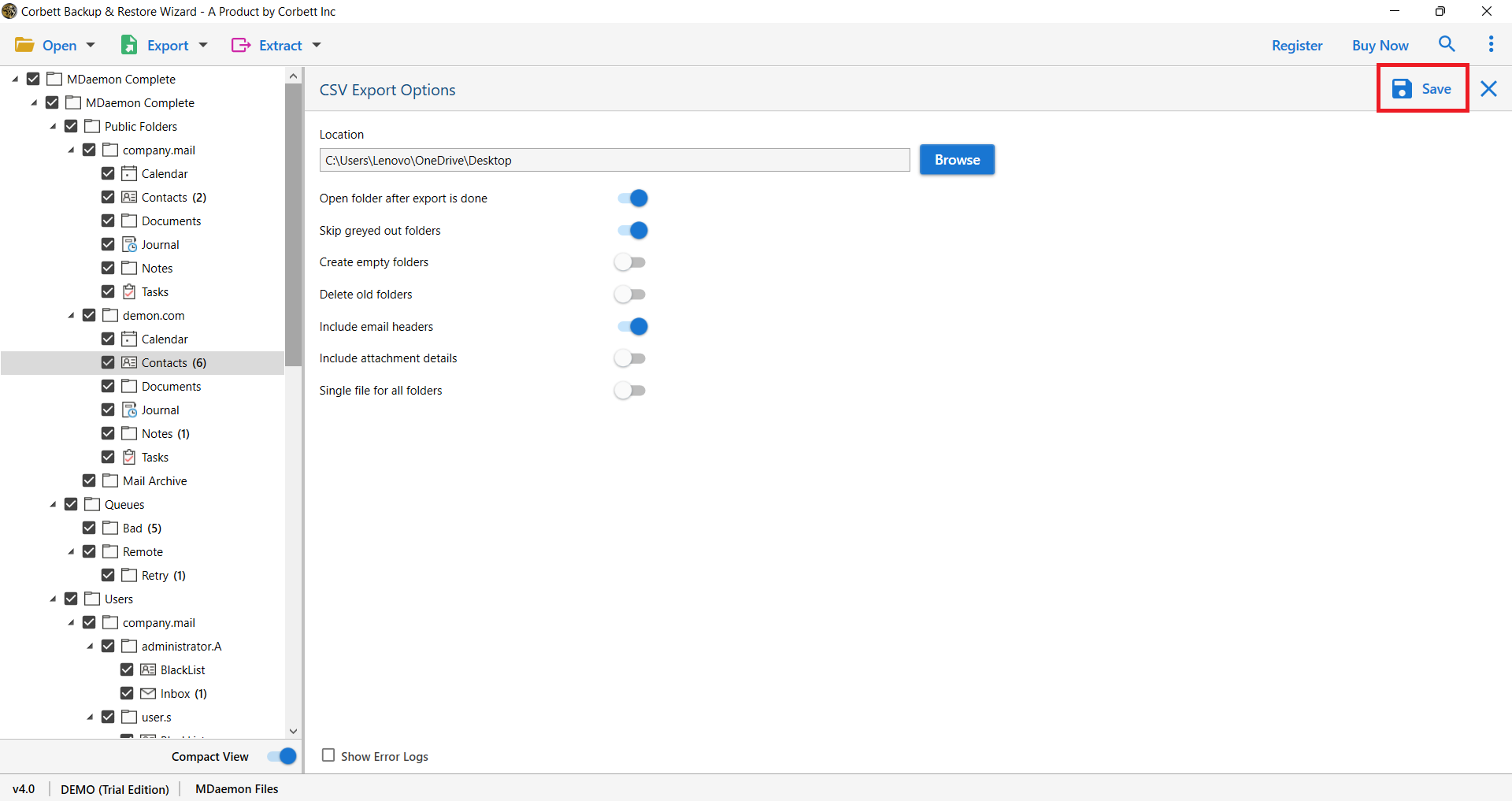
Task: Click the Register link
Action: (1297, 46)
